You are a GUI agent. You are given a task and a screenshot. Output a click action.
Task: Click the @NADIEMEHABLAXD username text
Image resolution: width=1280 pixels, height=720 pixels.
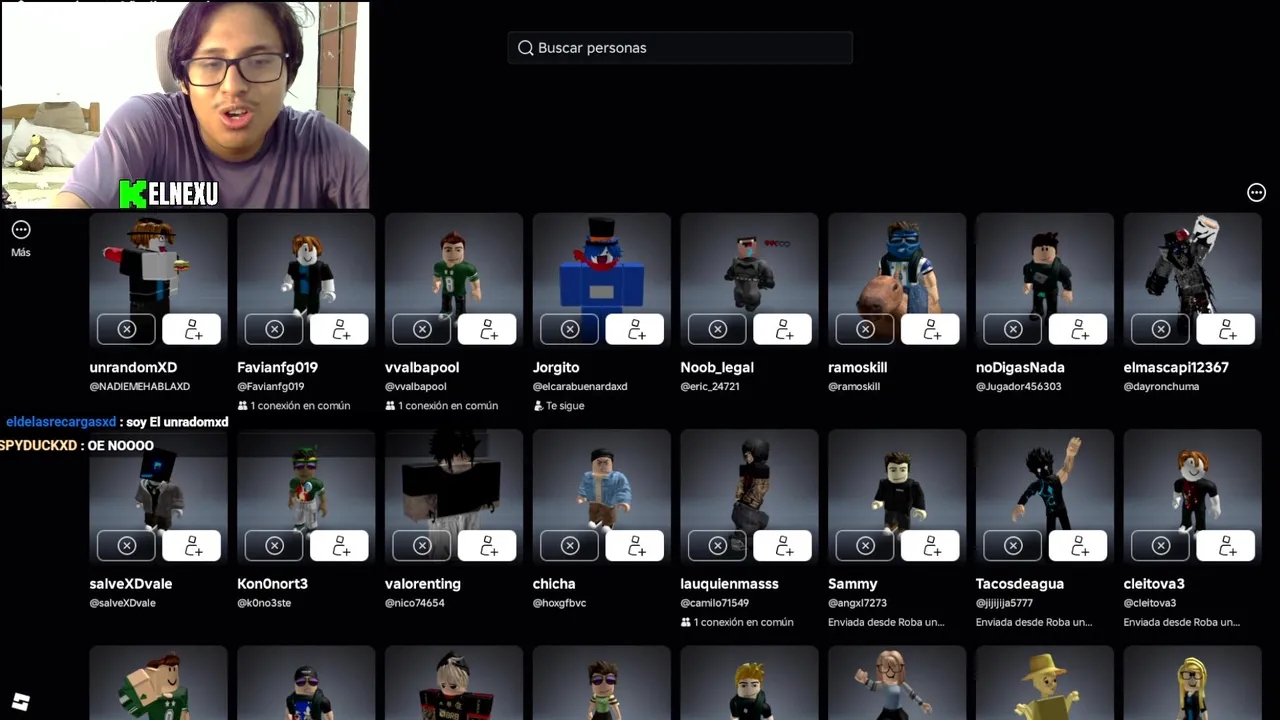click(139, 386)
